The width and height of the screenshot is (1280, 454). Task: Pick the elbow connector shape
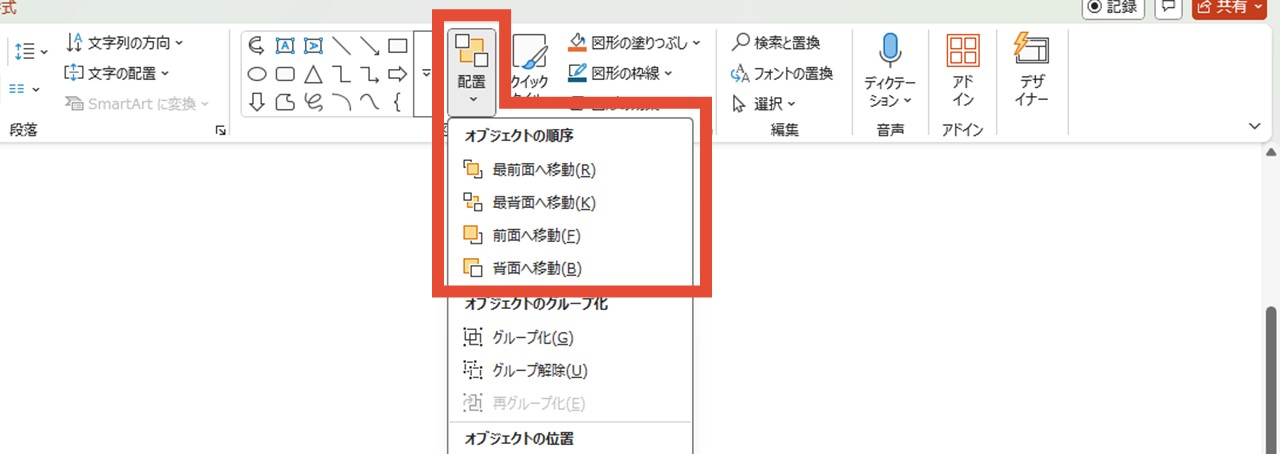pyautogui.click(x=341, y=73)
